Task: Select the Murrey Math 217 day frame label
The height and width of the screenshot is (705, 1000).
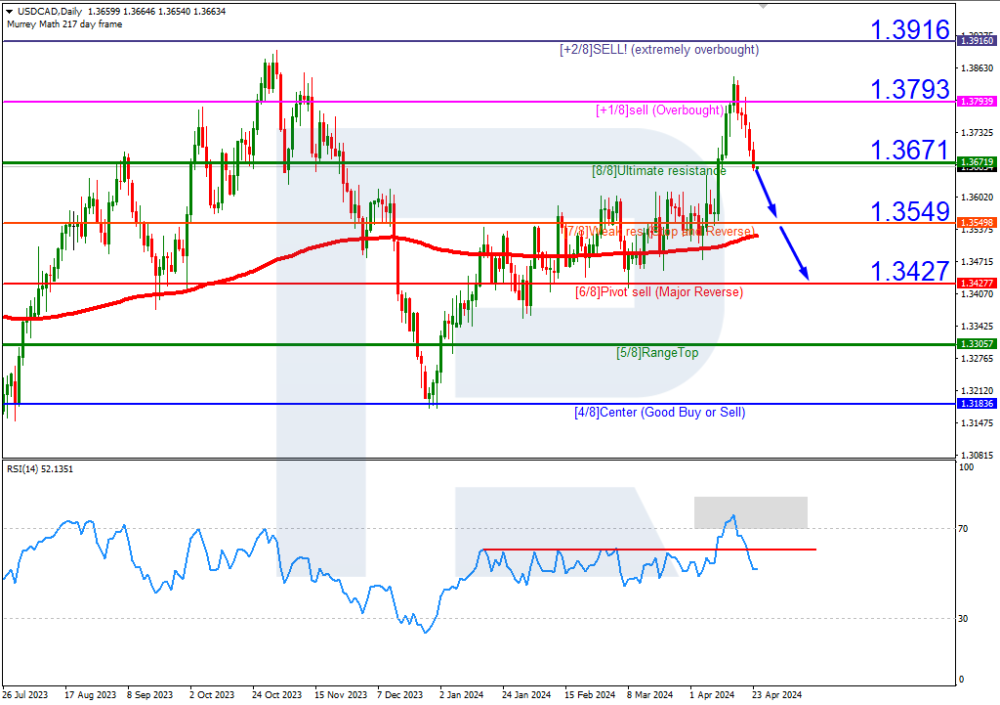Action: click(x=64, y=24)
